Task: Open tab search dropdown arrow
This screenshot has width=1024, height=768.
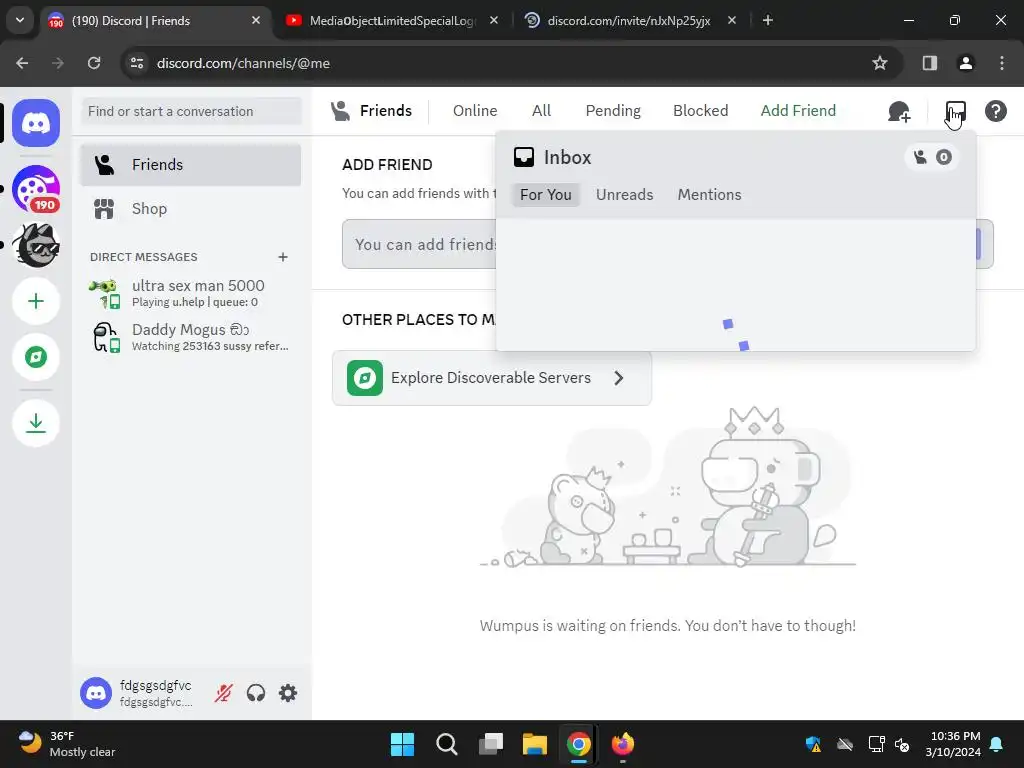Action: 20,20
